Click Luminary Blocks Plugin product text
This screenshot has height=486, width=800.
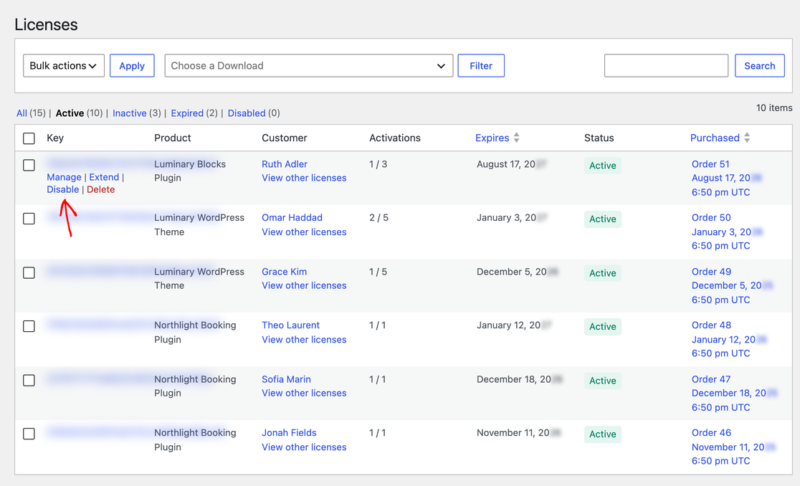point(190,171)
